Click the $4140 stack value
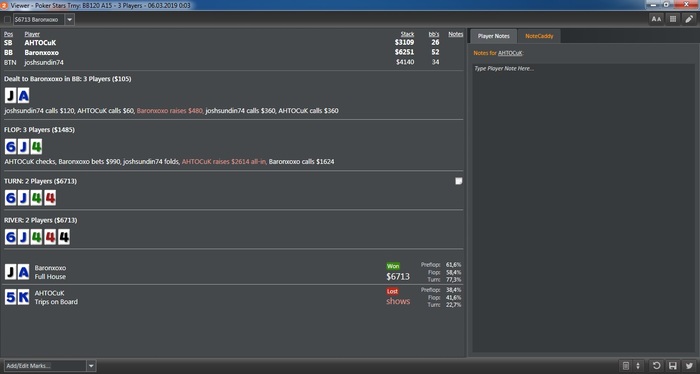Screen dimensions: 700x374 pos(405,62)
